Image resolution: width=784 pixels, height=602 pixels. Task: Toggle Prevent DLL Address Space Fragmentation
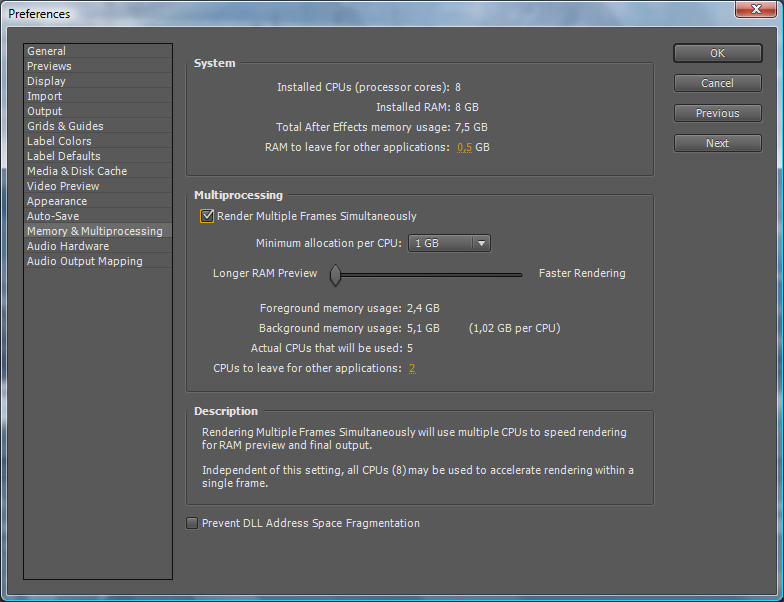coord(193,523)
